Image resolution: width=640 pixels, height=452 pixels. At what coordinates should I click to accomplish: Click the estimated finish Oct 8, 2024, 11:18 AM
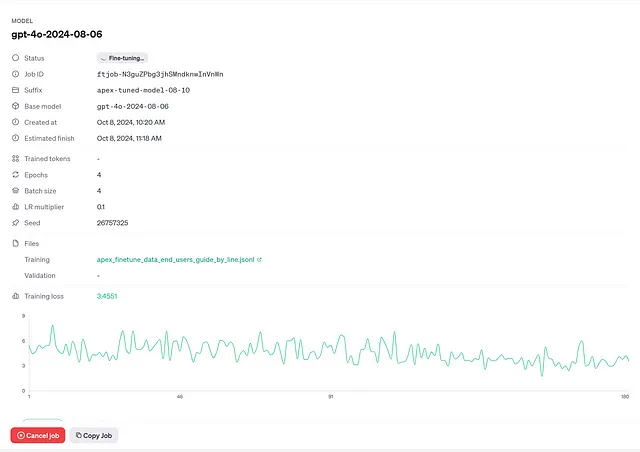pyautogui.click(x=129, y=138)
